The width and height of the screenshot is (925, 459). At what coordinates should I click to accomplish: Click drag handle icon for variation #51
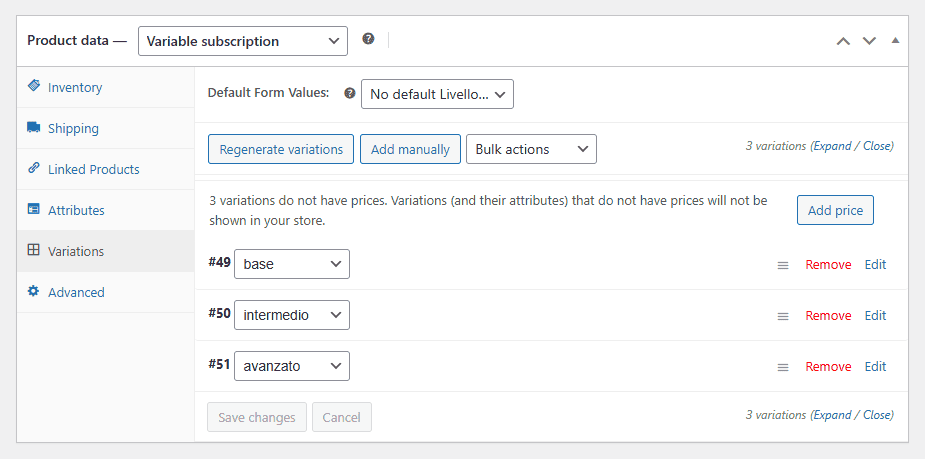783,368
